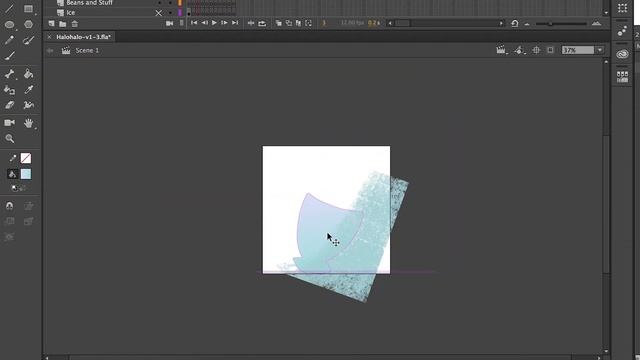The height and width of the screenshot is (360, 640).
Task: Click Scene 1 breadcrumb label
Action: click(x=87, y=50)
